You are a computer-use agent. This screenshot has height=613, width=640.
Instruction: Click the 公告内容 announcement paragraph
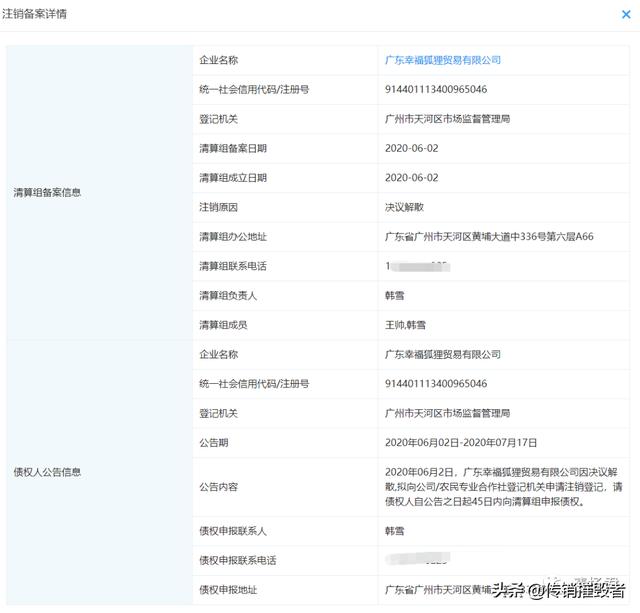[x=504, y=487]
